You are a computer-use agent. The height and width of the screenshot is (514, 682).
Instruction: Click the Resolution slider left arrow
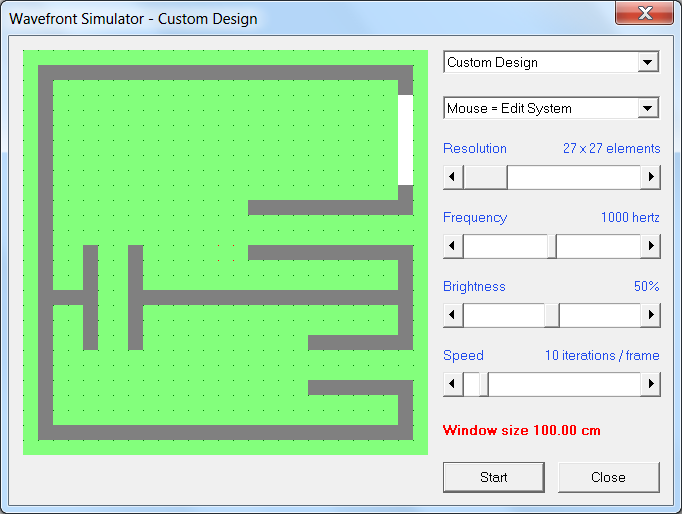453,177
